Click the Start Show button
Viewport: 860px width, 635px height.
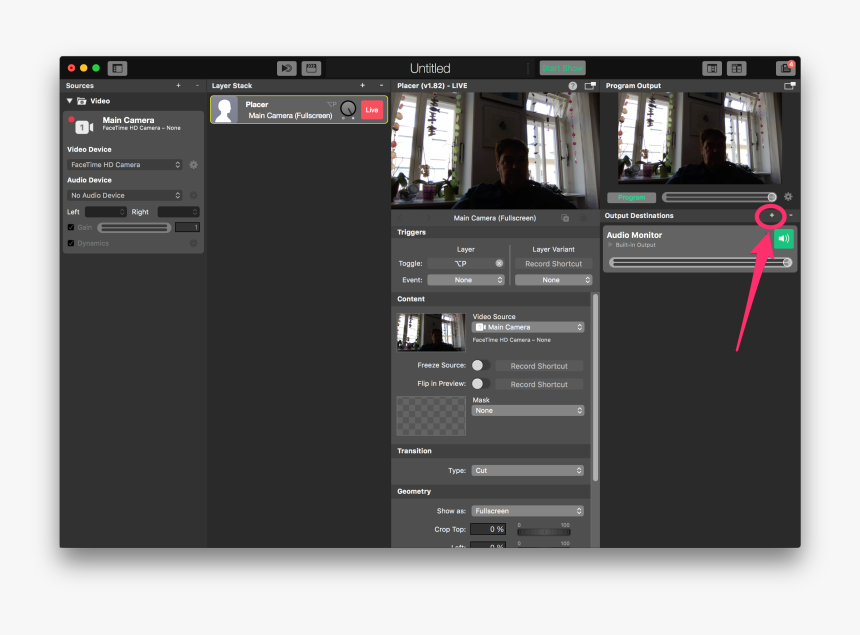click(563, 68)
